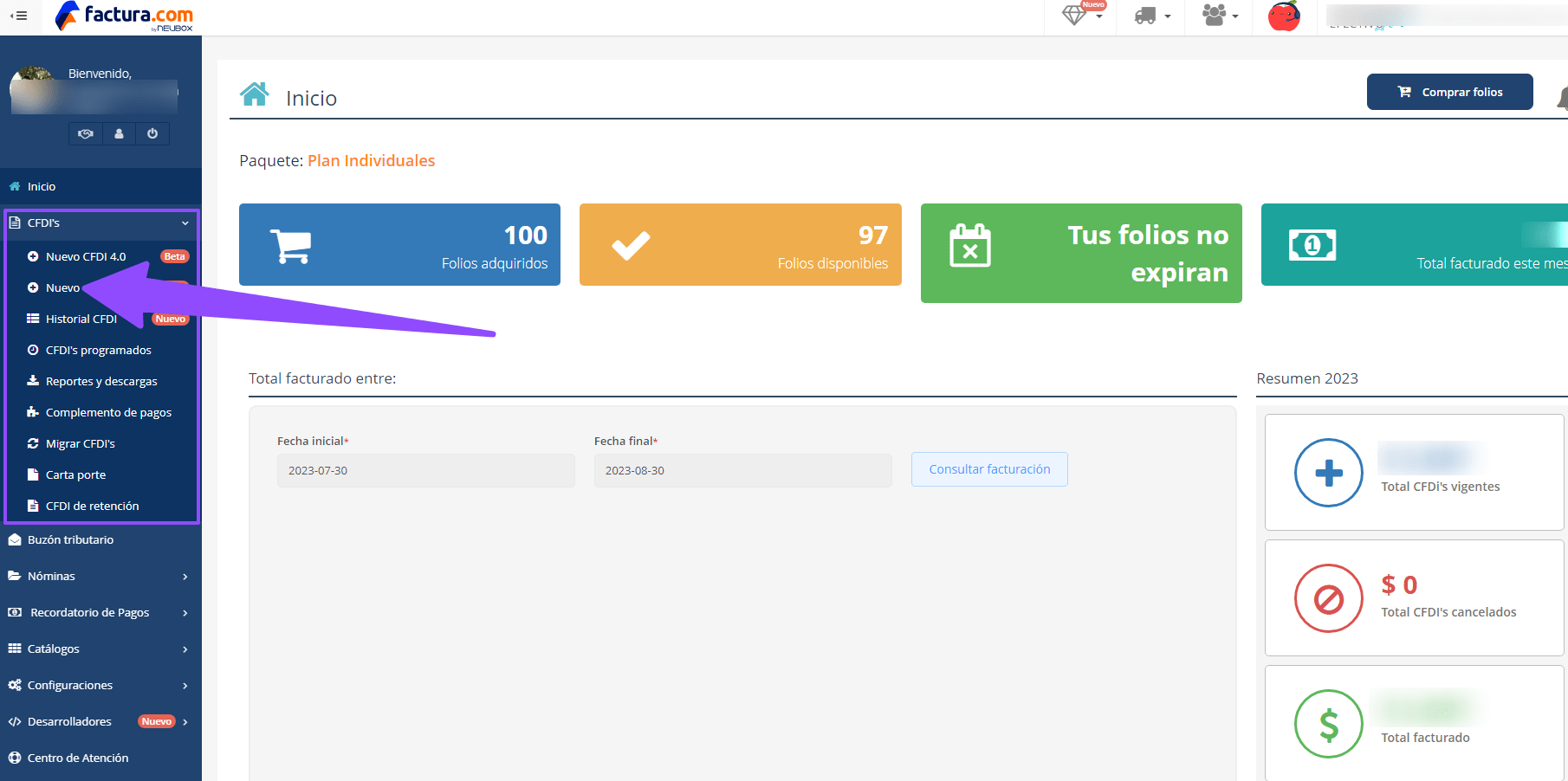Open Historial CFDI from the sidebar
This screenshot has height=781, width=1568.
pyautogui.click(x=81, y=319)
